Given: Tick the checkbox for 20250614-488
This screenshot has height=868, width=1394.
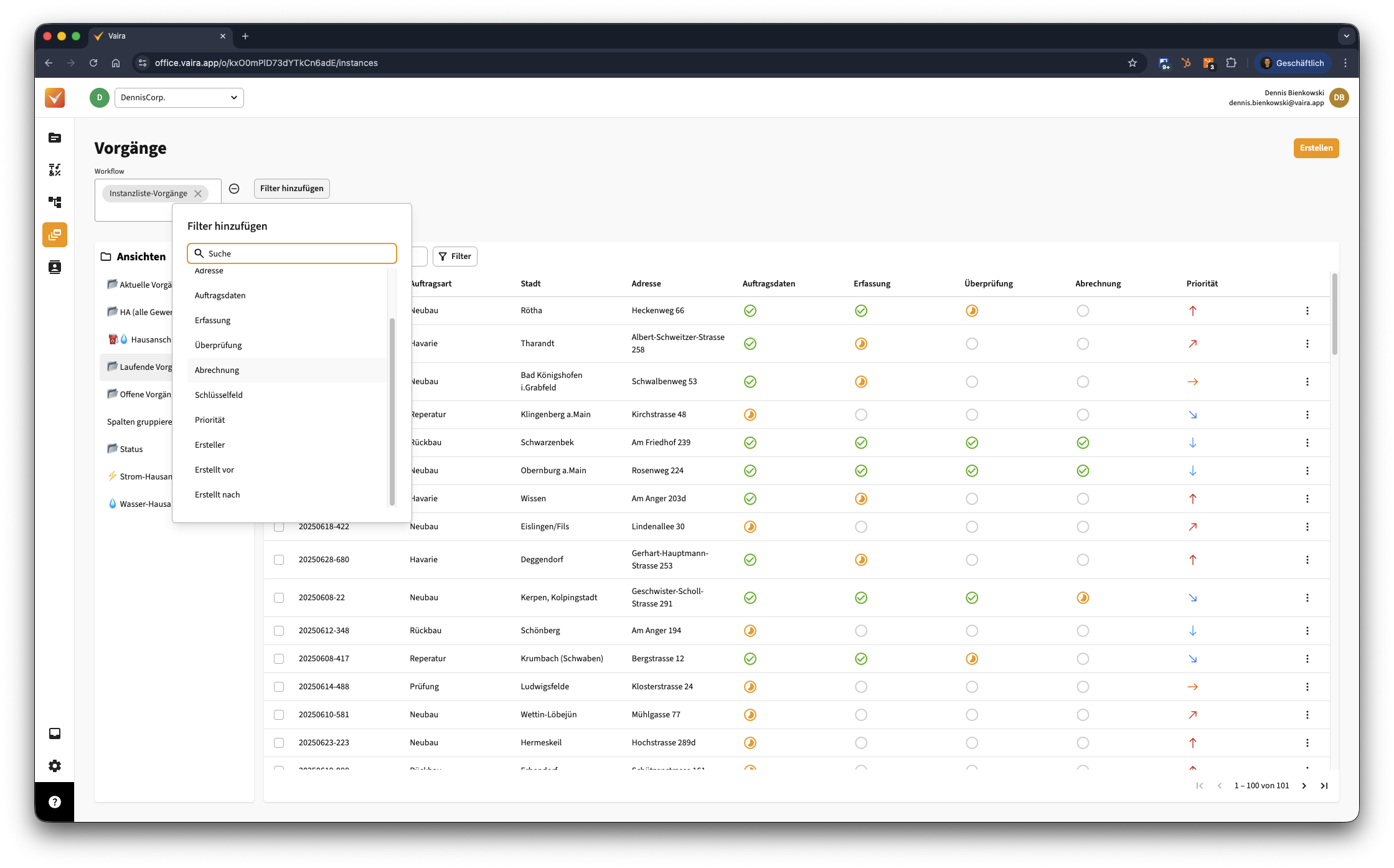Looking at the screenshot, I should click(279, 687).
